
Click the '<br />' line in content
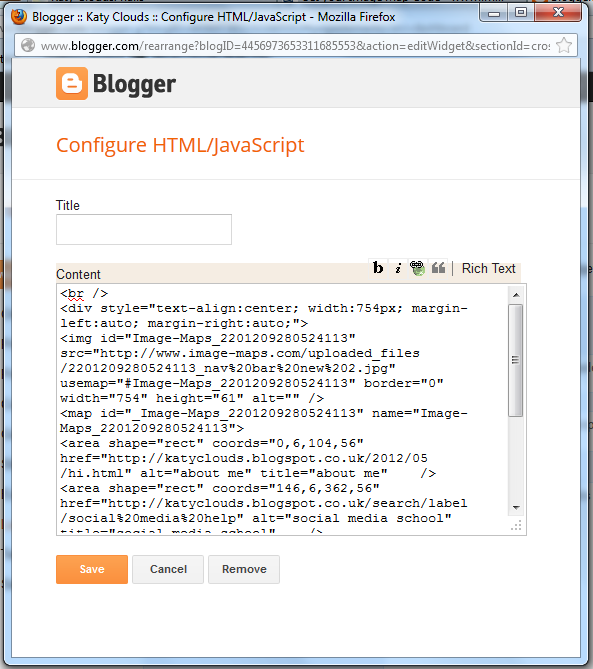(84, 294)
